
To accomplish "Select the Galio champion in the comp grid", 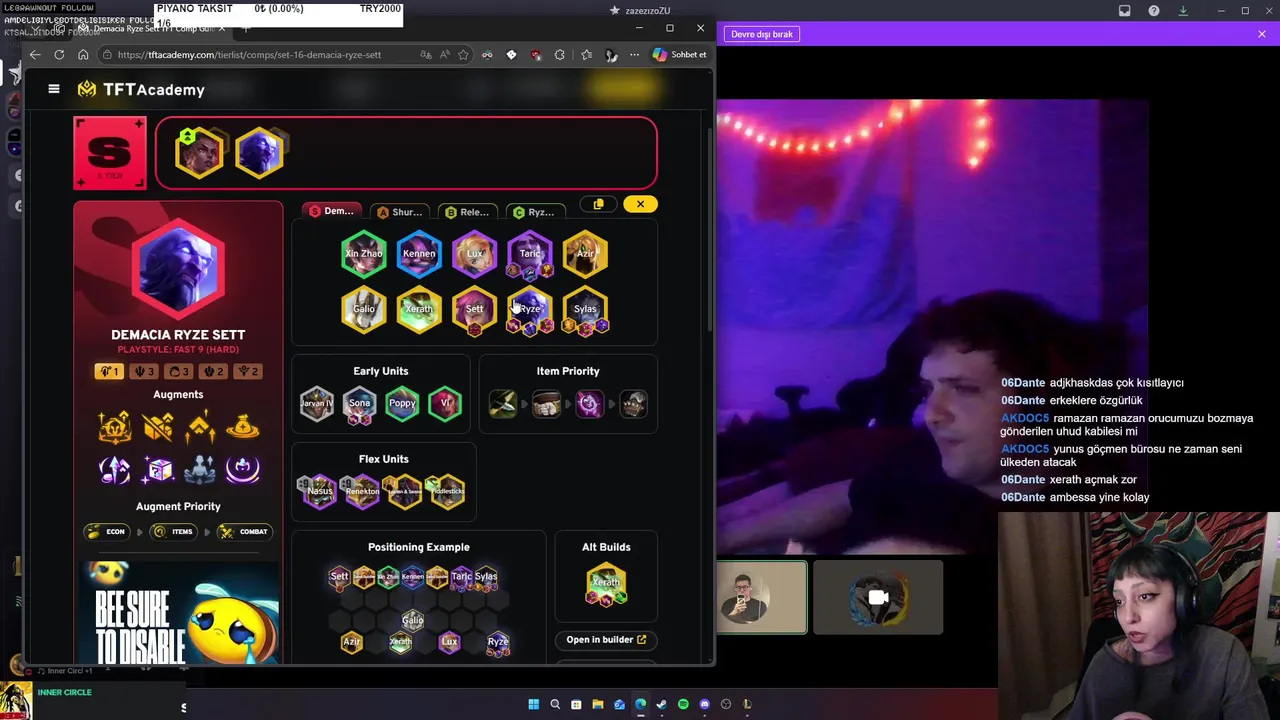I will click(363, 309).
